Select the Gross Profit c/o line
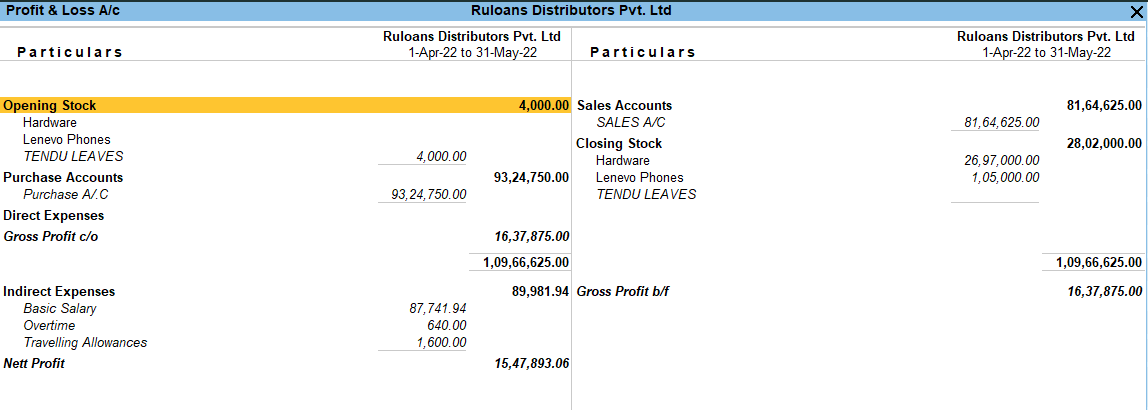 pyautogui.click(x=51, y=237)
